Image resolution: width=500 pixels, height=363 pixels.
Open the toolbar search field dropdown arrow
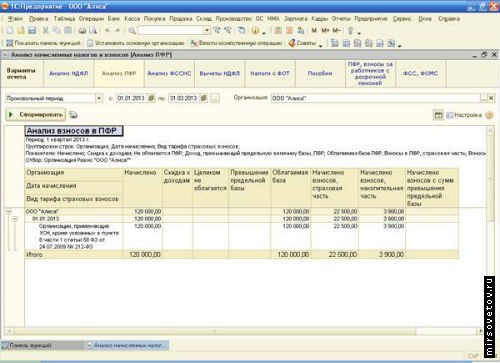coord(207,31)
